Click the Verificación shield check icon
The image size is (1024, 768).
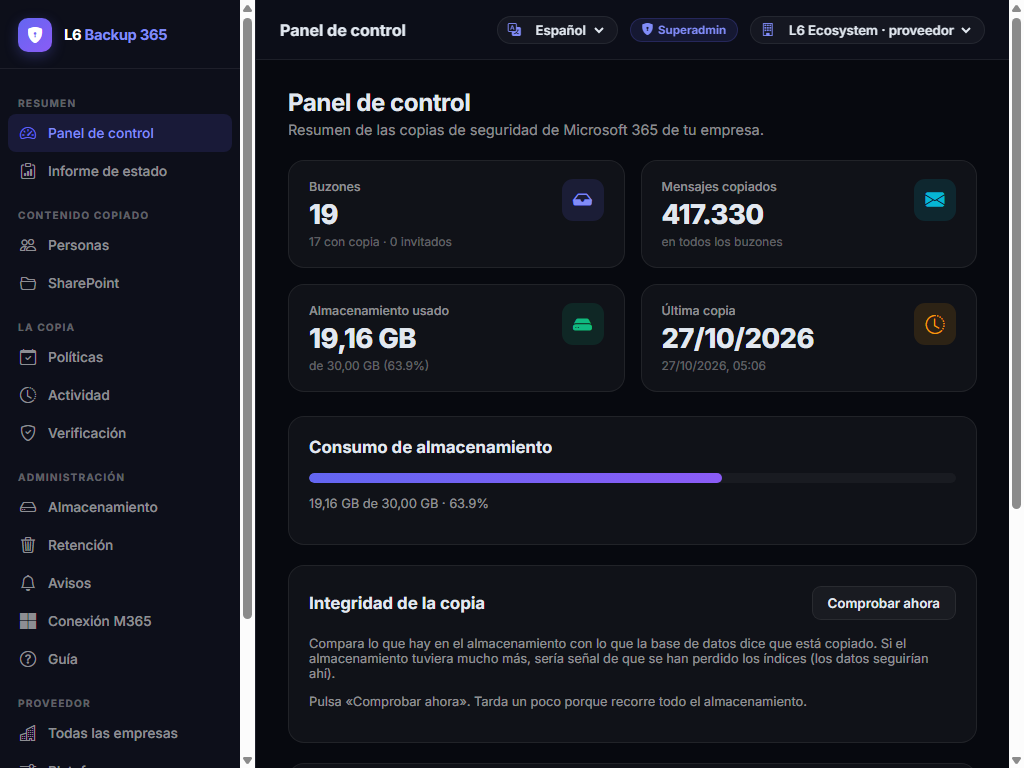pos(28,433)
